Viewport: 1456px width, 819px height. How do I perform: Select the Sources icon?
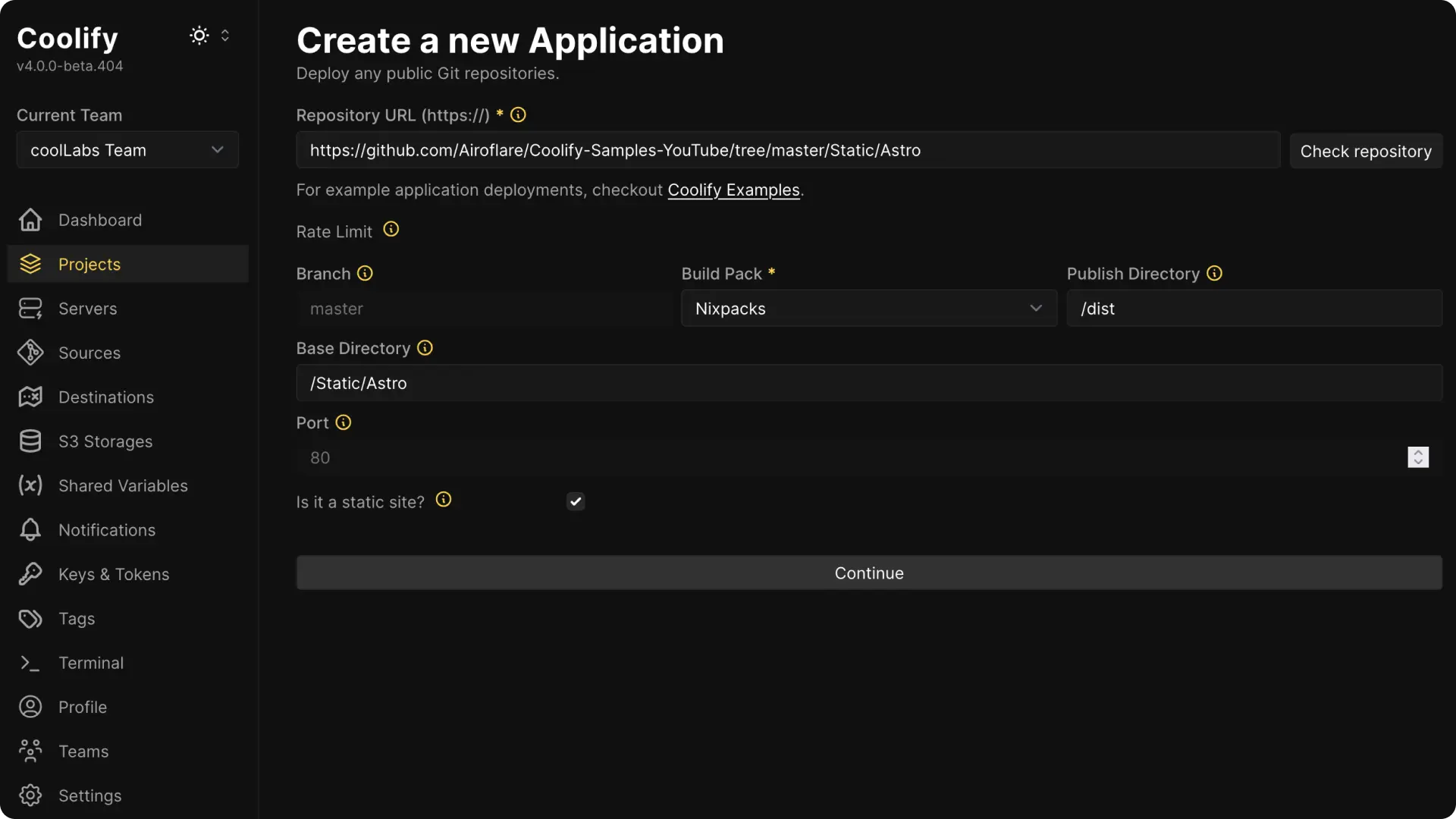click(30, 353)
